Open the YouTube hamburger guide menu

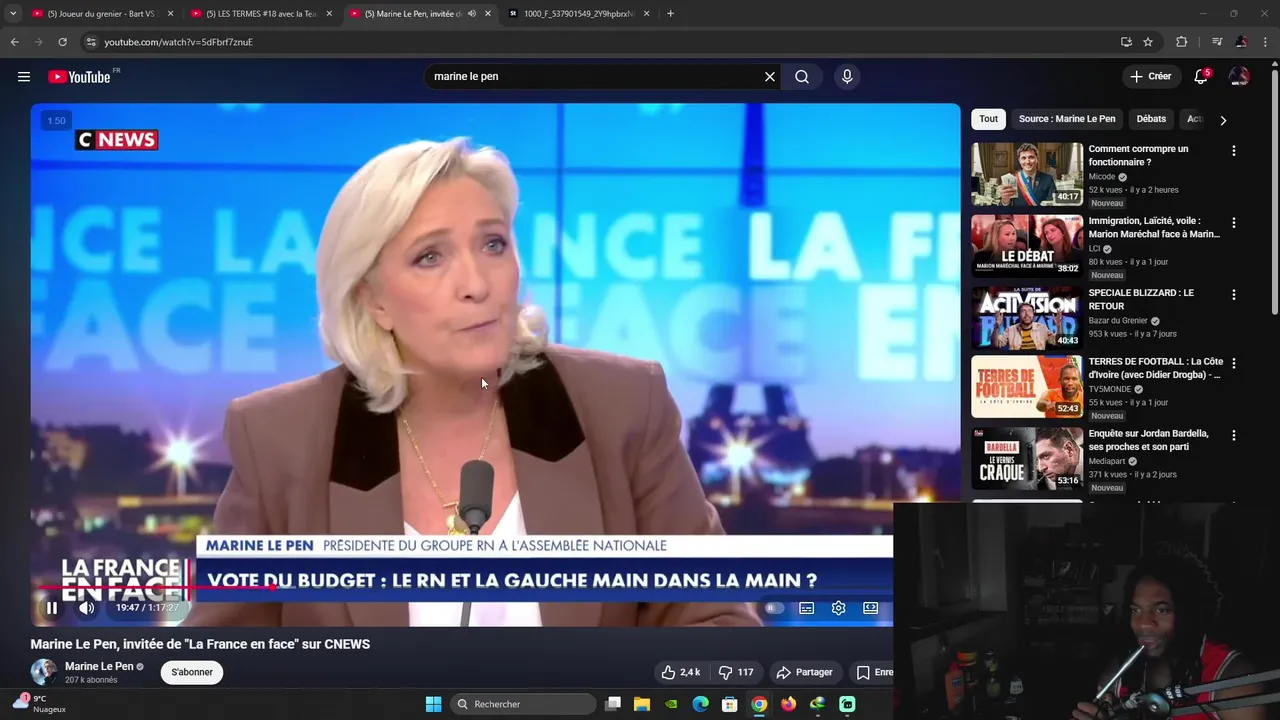click(x=24, y=77)
